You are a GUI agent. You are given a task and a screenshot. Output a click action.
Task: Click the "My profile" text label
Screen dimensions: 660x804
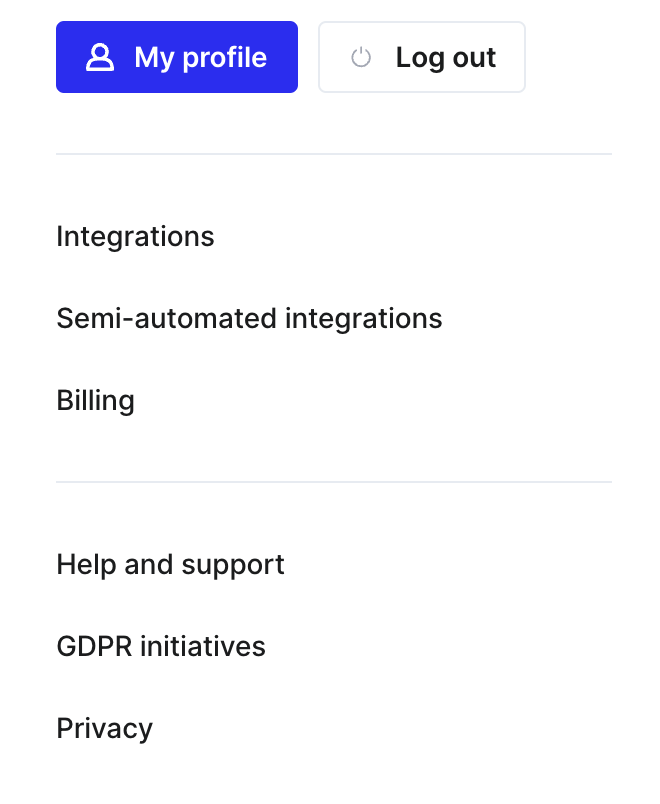point(201,57)
